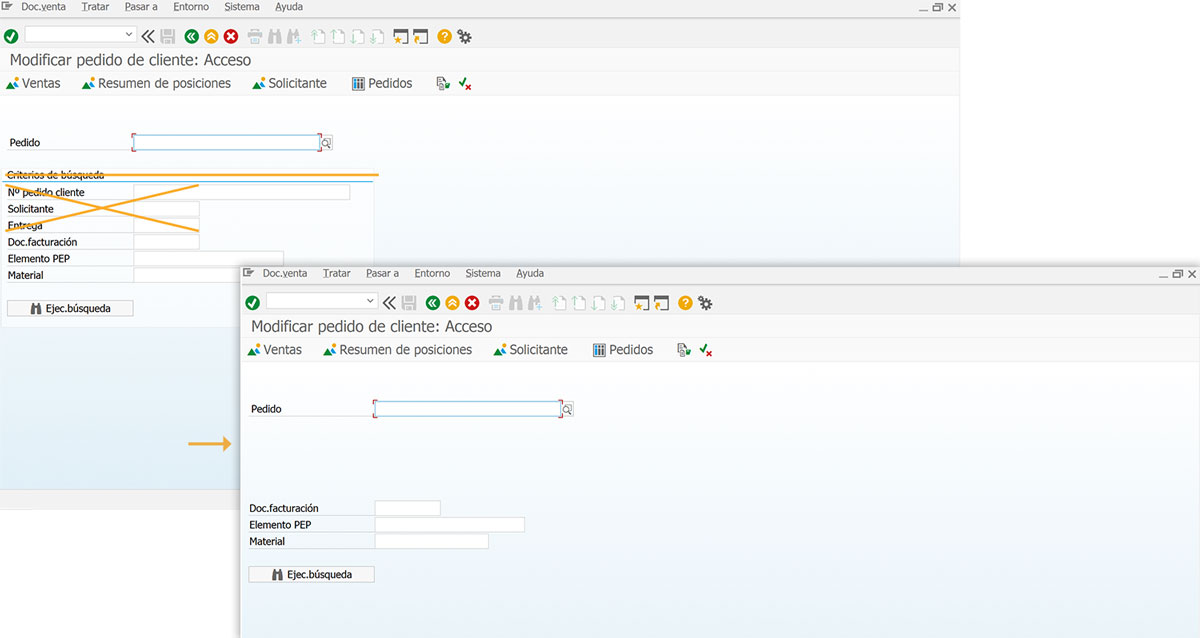Click the Elemento PEP field in the front window
The width and height of the screenshot is (1200, 638).
pos(449,525)
